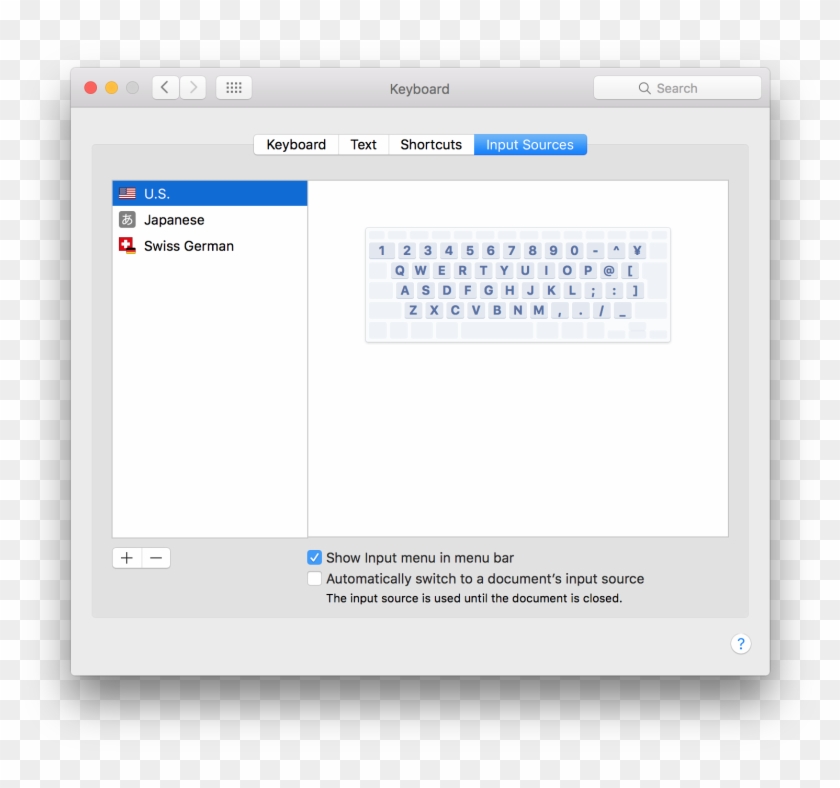The width and height of the screenshot is (840, 788).
Task: Switch to the Keyboard tab
Action: [x=295, y=144]
